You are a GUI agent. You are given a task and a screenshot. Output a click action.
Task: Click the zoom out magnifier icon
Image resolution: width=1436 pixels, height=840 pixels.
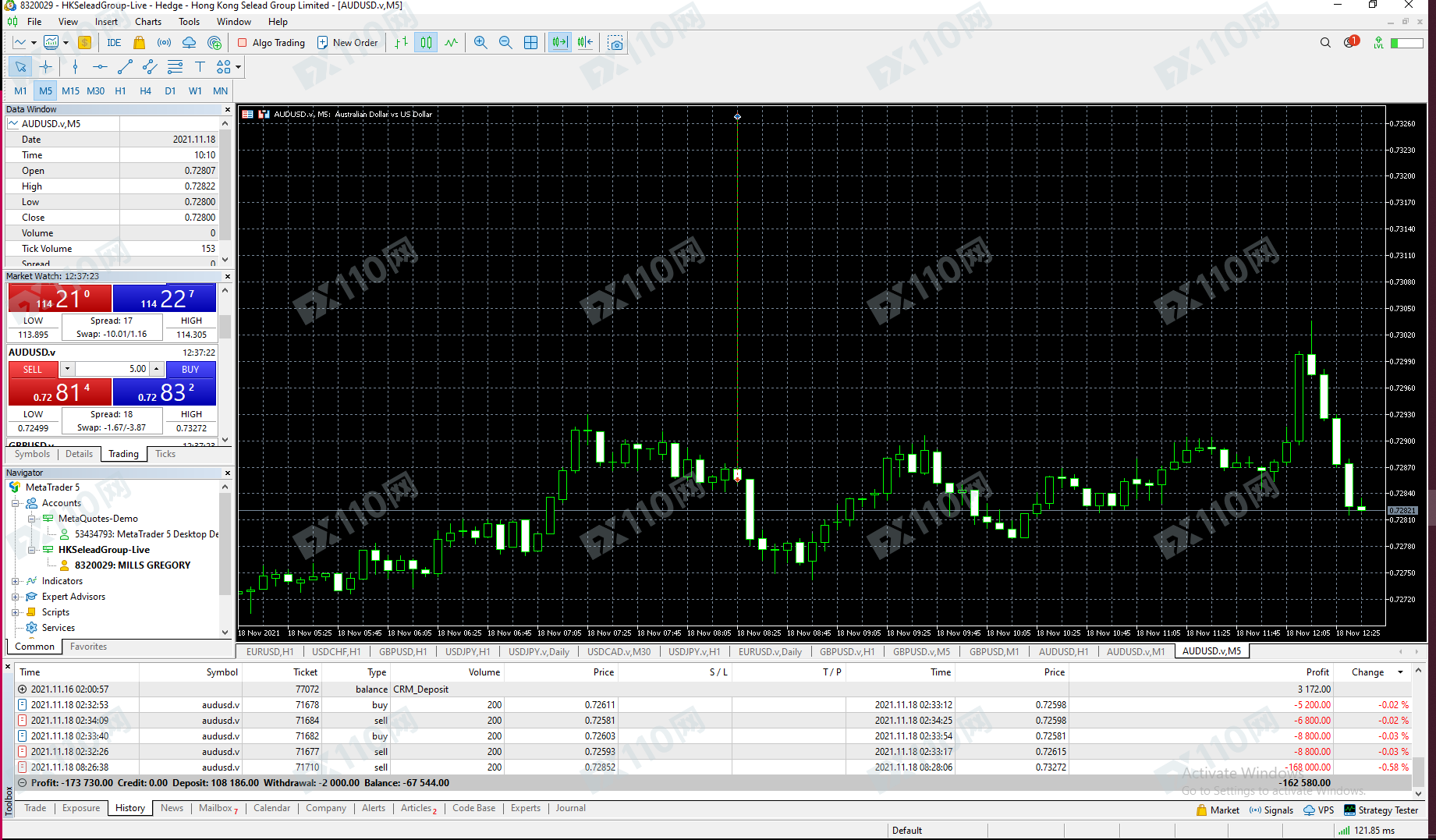pos(505,43)
